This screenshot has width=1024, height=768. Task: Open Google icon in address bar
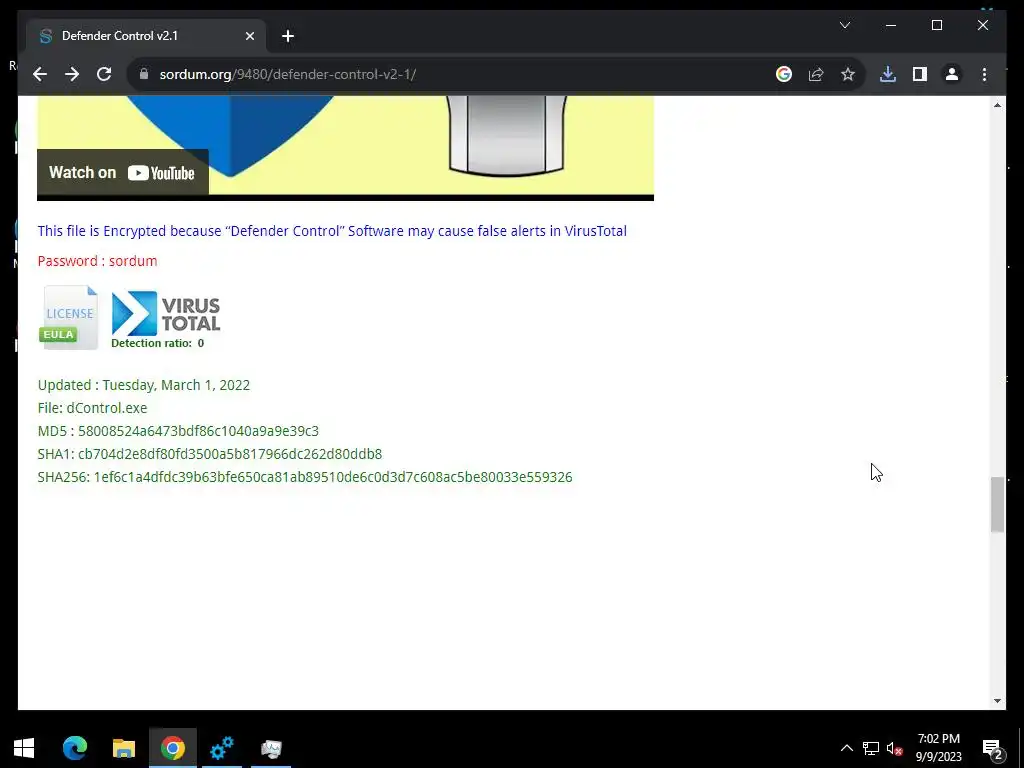[784, 74]
